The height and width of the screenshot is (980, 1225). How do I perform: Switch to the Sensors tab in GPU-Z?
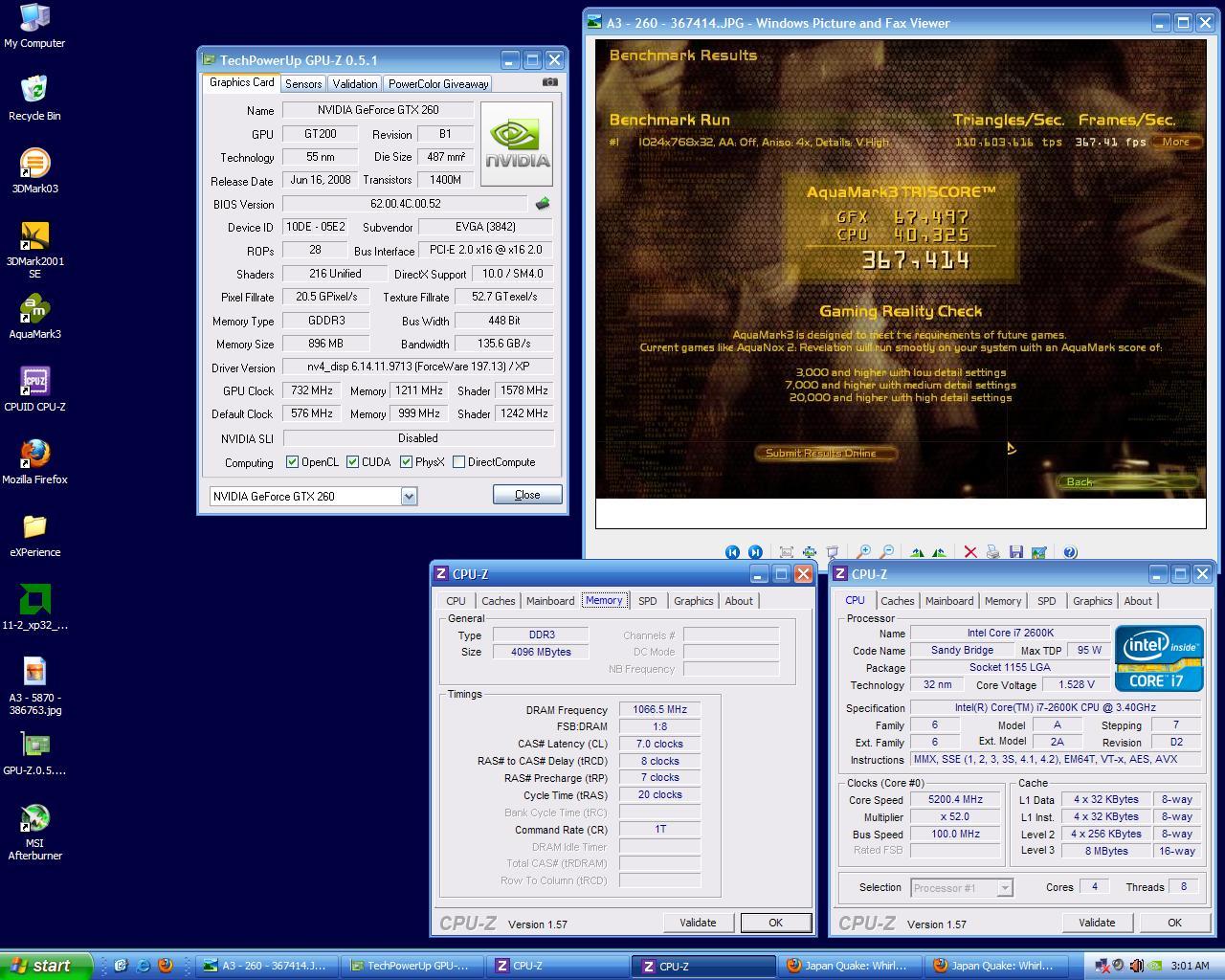(303, 84)
